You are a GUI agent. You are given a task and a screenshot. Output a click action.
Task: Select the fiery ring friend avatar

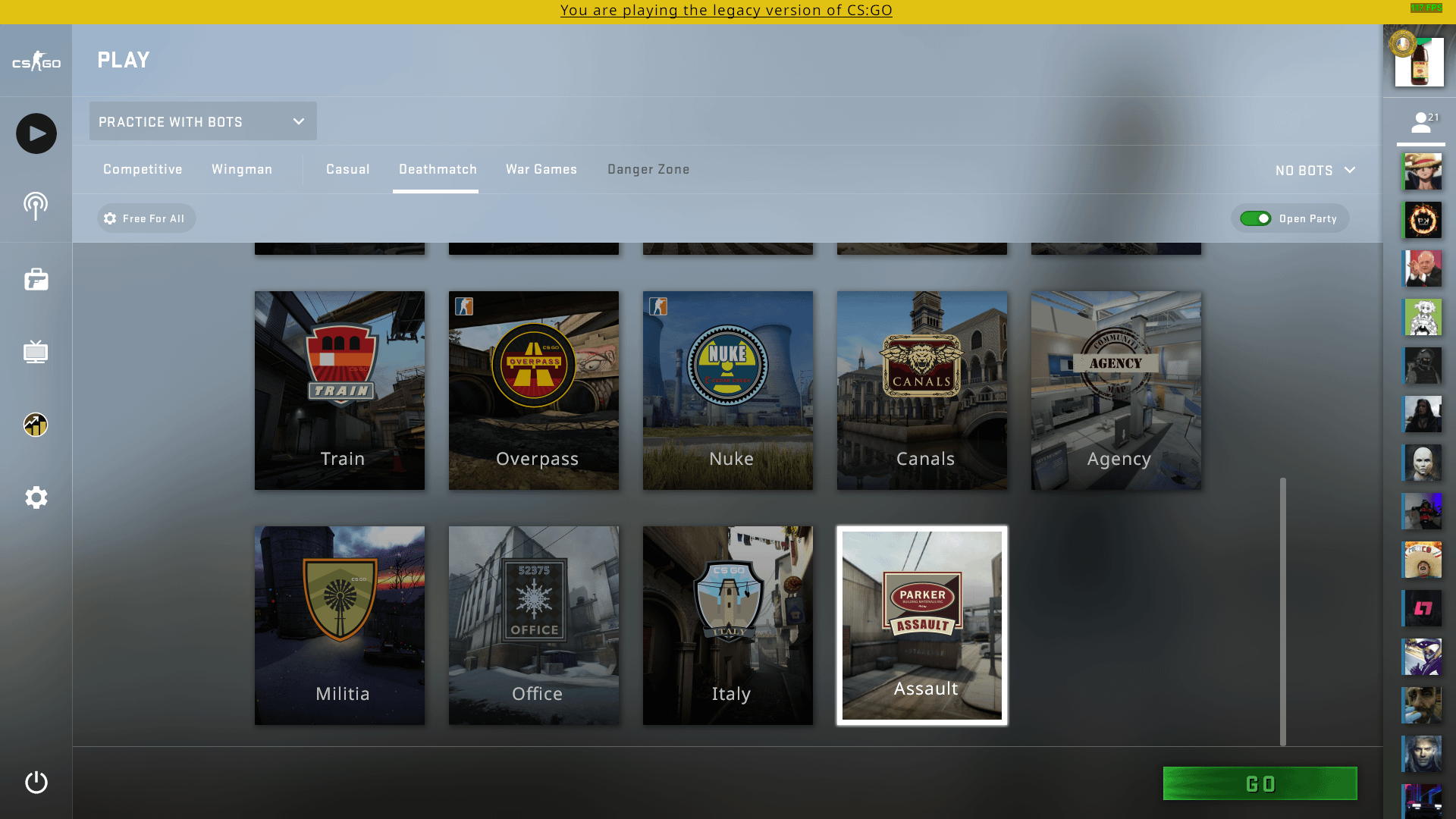pos(1422,220)
